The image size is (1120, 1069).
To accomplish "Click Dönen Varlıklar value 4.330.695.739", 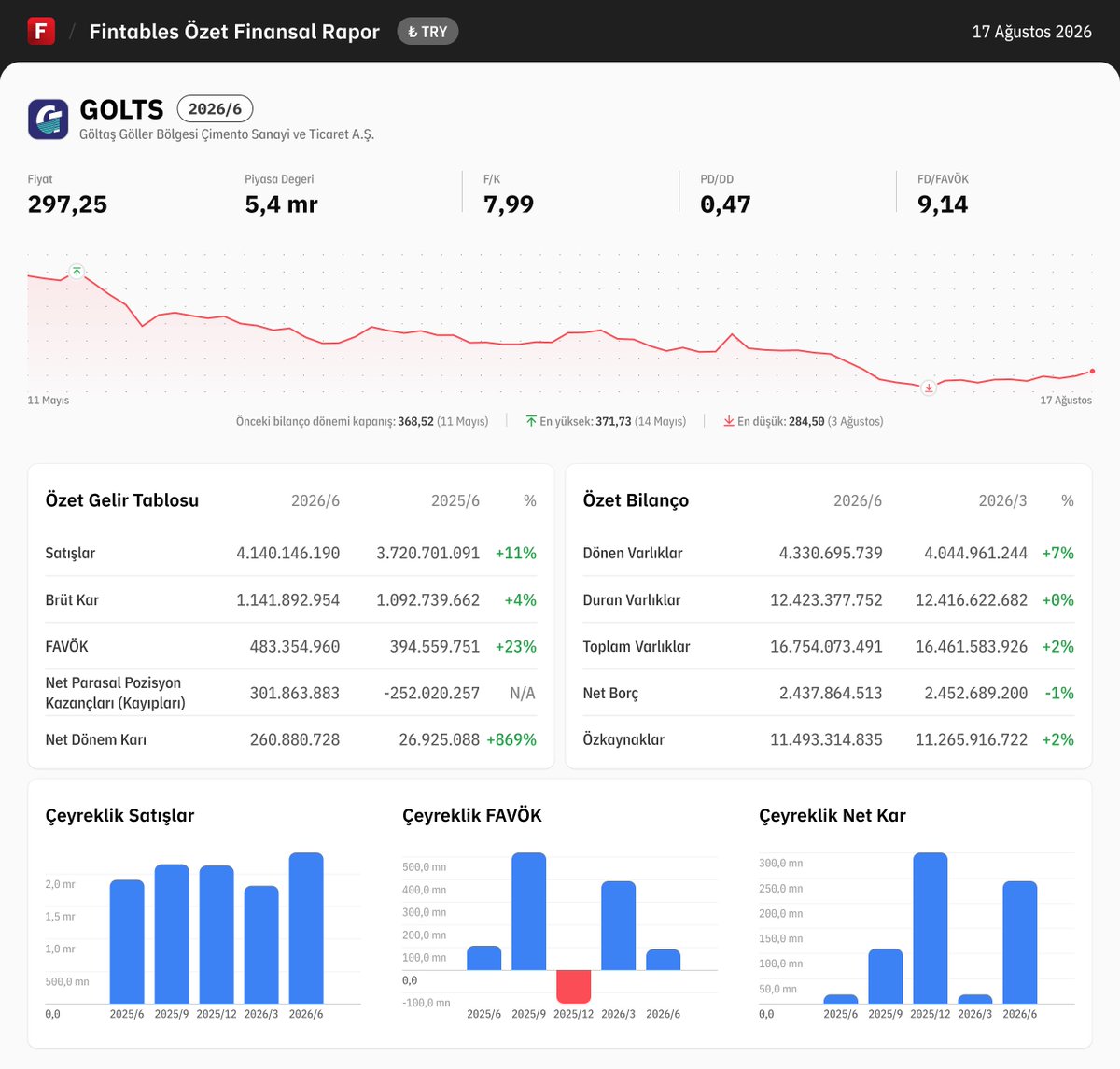I will (x=831, y=553).
